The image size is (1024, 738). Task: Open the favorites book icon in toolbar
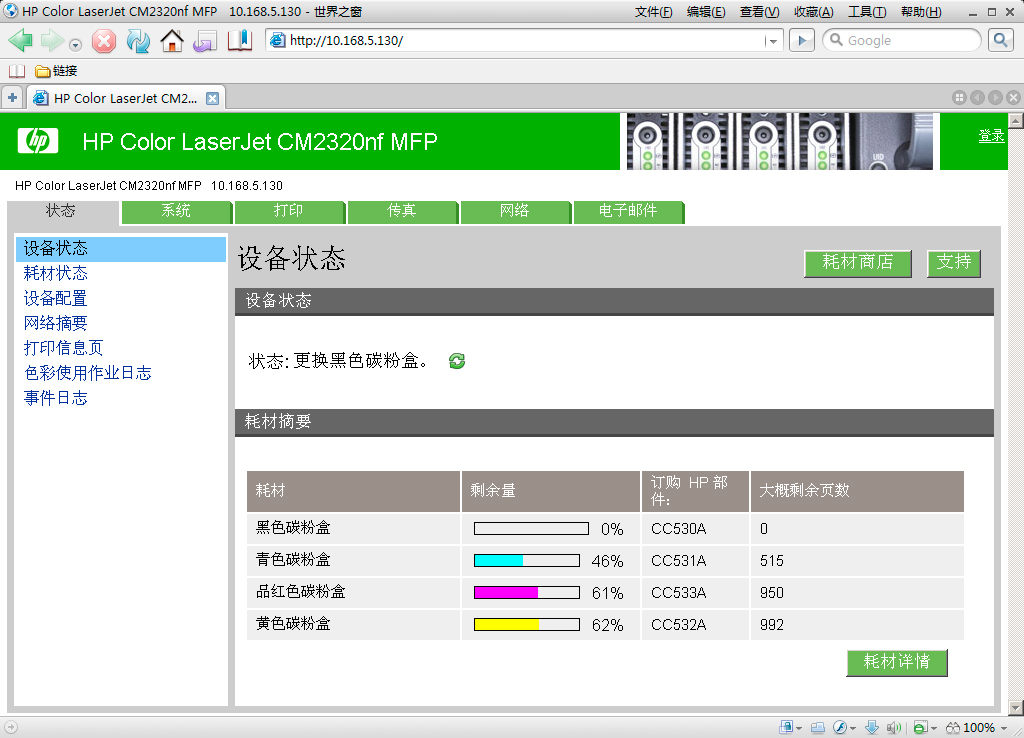240,41
